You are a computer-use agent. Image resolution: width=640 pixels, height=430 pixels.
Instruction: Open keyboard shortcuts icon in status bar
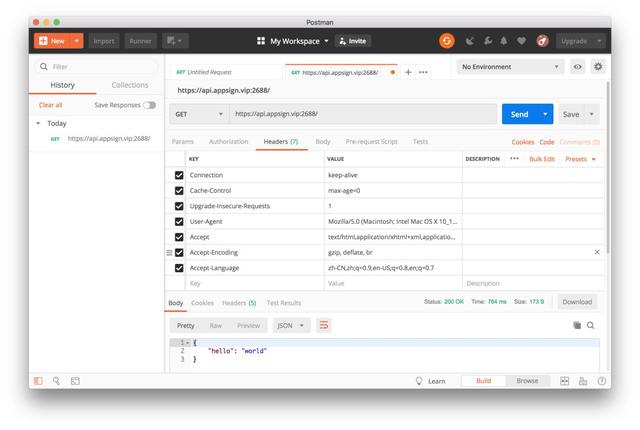[583, 381]
